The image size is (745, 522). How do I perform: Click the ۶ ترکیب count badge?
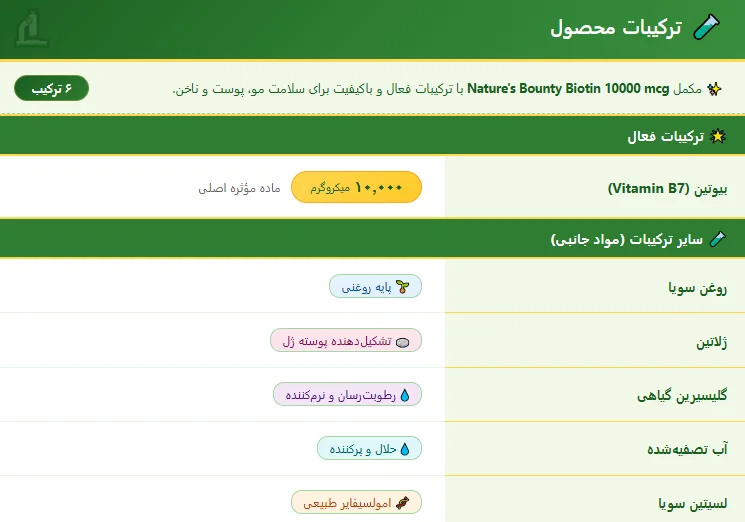pyautogui.click(x=52, y=88)
